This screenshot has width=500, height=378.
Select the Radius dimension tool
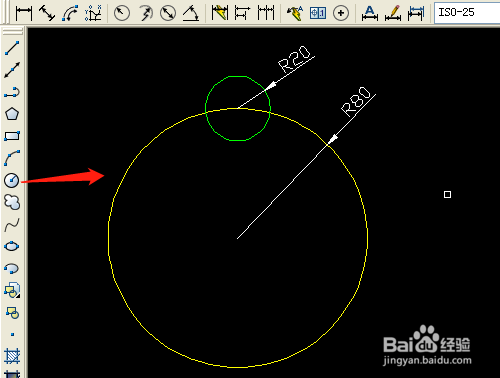122,13
